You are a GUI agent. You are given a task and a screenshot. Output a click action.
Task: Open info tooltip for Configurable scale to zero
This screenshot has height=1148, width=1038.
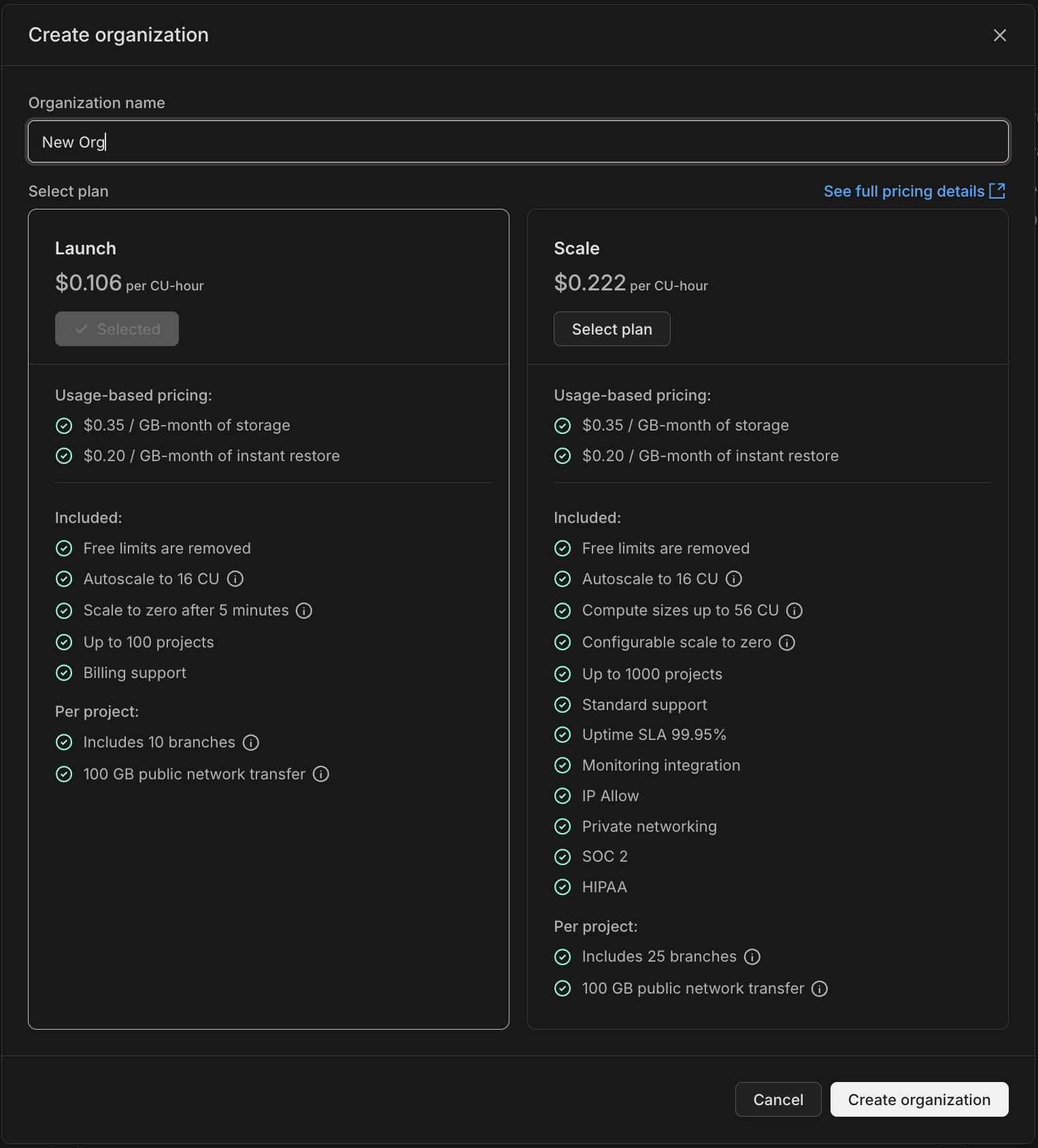pos(787,643)
